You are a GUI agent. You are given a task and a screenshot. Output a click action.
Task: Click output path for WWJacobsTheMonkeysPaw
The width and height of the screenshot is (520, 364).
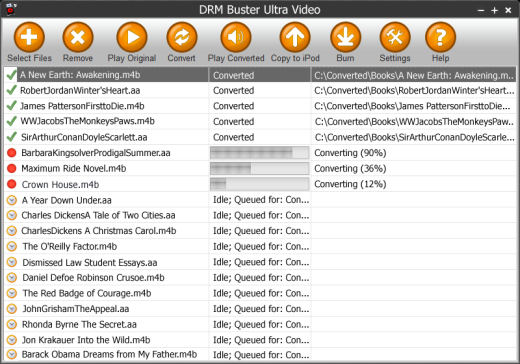point(414,122)
